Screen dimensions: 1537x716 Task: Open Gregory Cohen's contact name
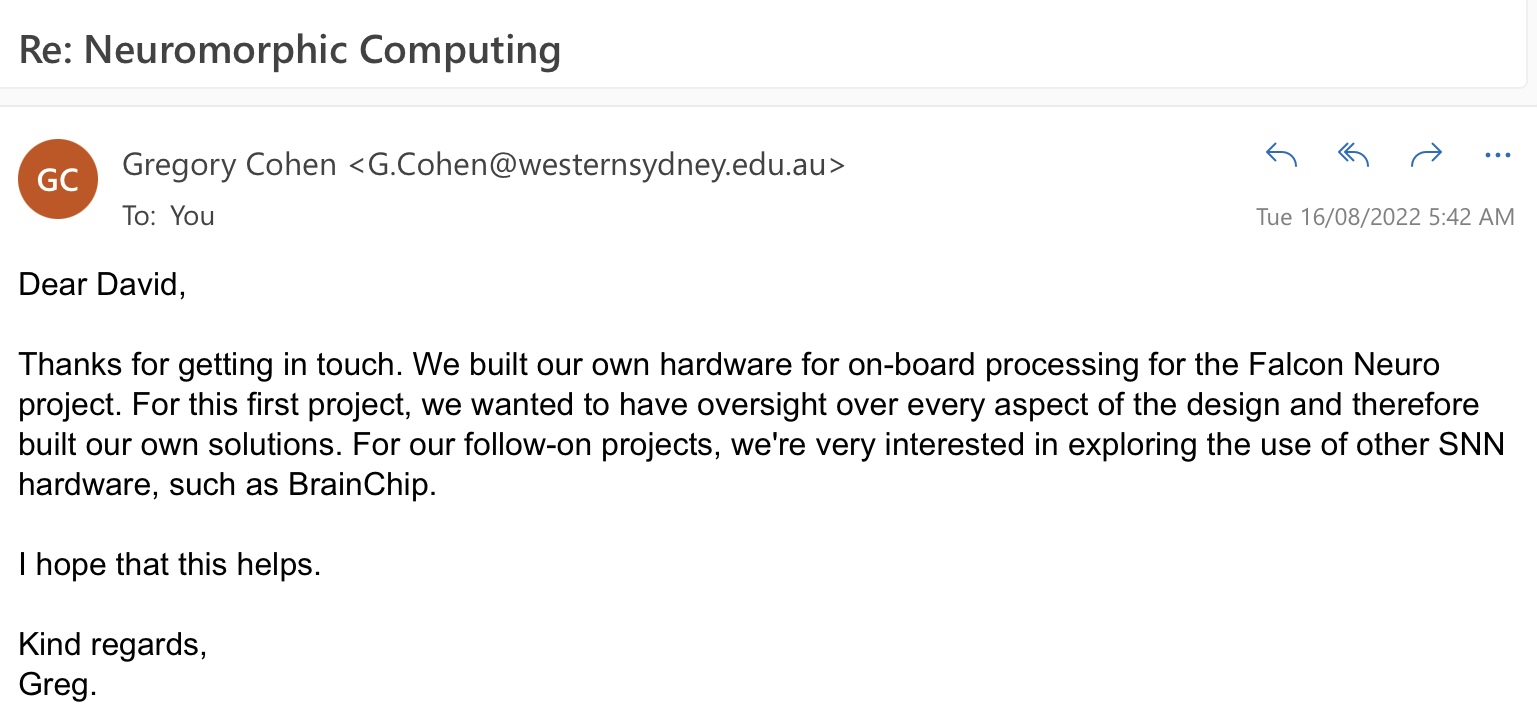(x=229, y=164)
